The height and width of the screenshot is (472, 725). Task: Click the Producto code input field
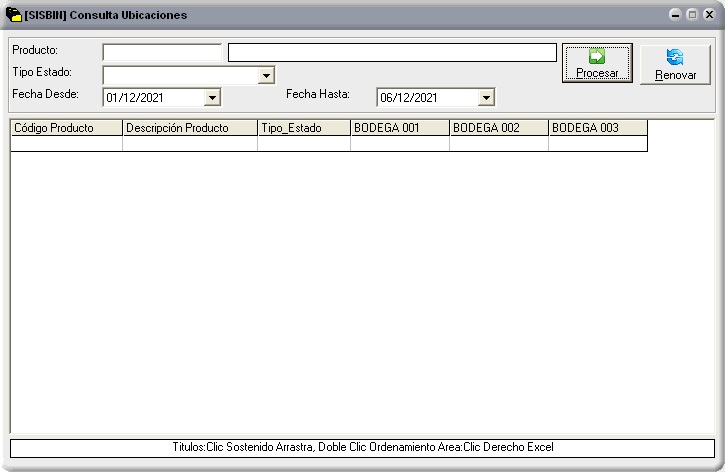pos(162,52)
